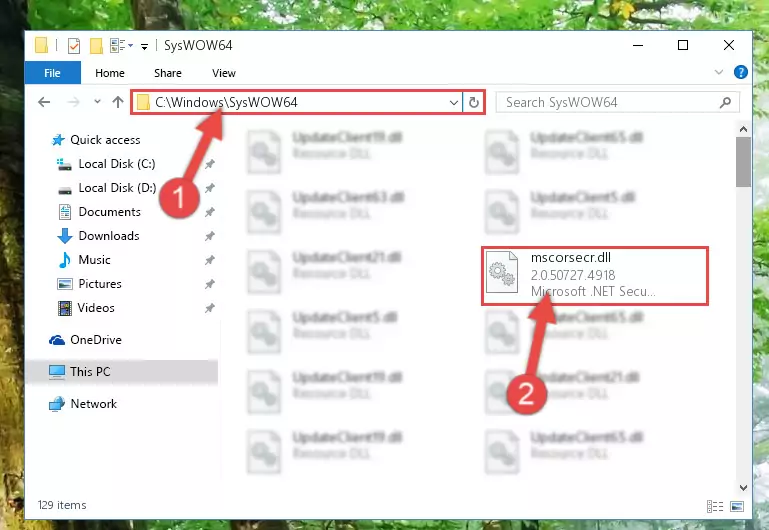Click the scrollbar down arrow

click(743, 487)
